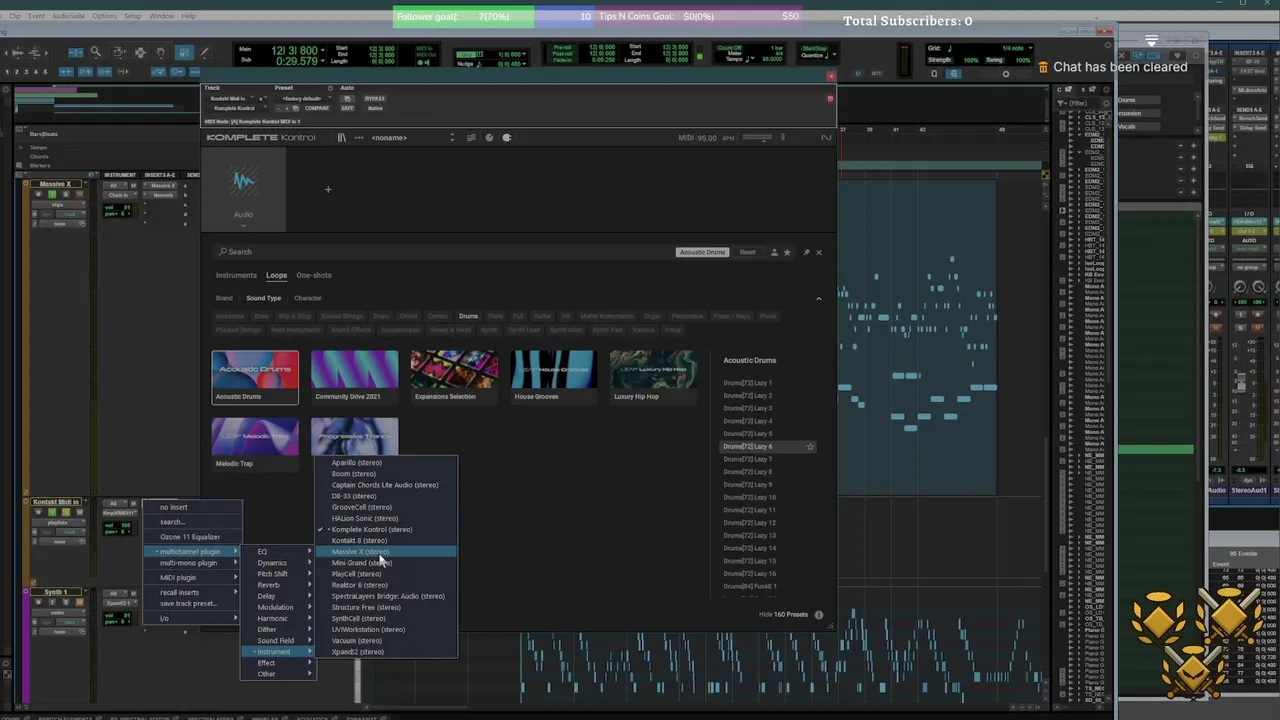The image size is (1280, 720).
Task: Click the Pro Tools mixer channel fader
Action: pyautogui.click(x=1241, y=383)
